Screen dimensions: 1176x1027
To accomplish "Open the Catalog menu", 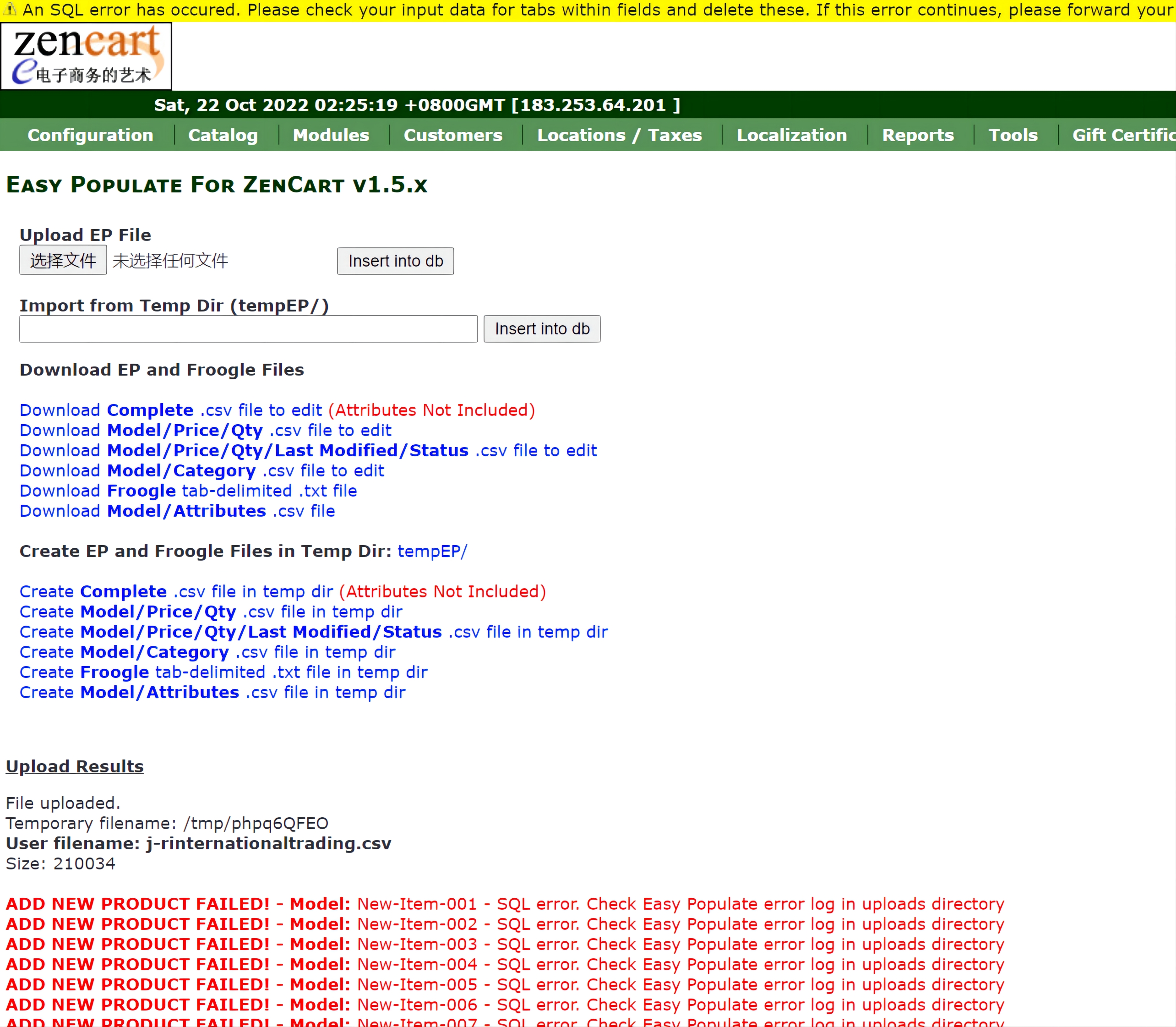I will (x=223, y=135).
